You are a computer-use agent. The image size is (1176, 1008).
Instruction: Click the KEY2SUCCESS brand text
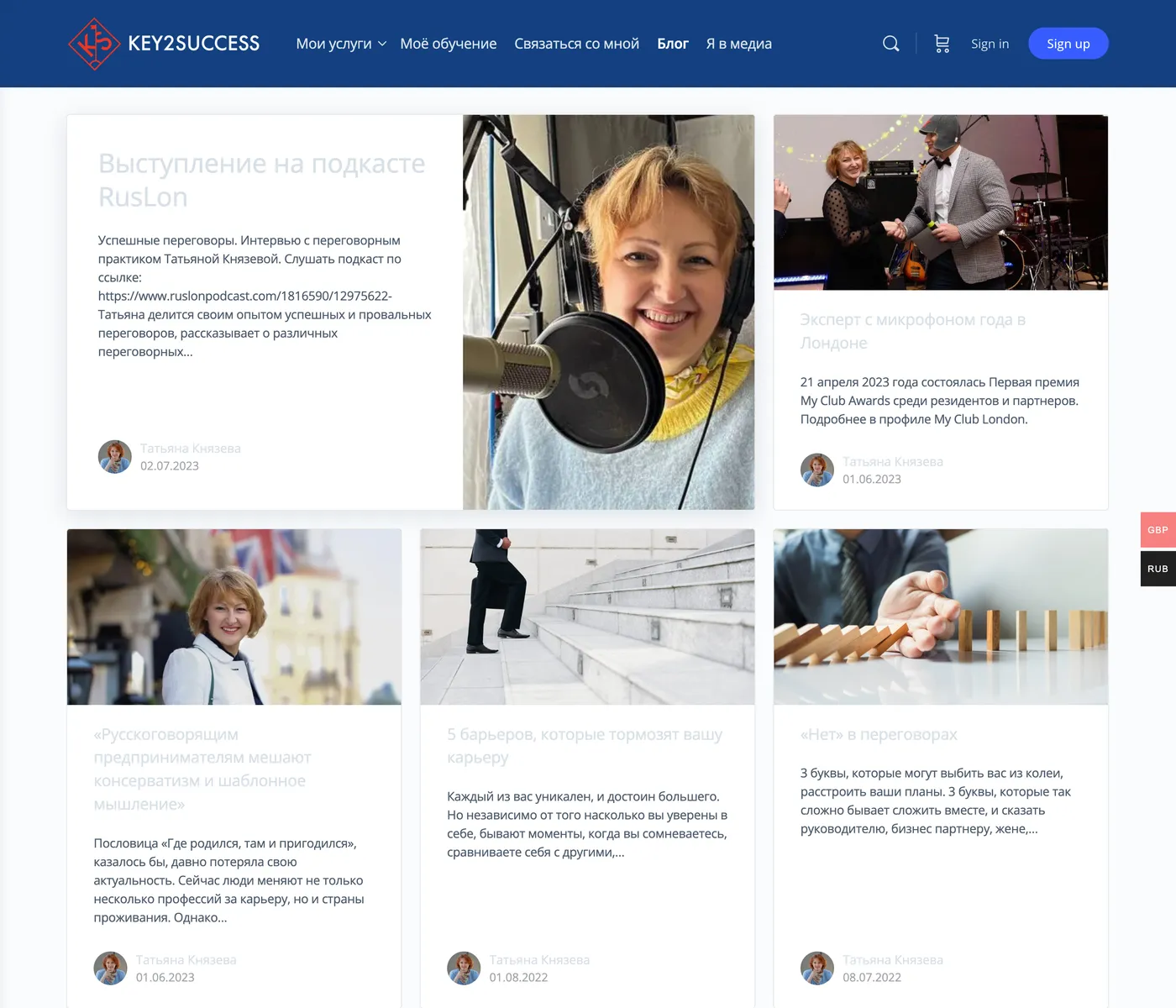[x=194, y=44]
